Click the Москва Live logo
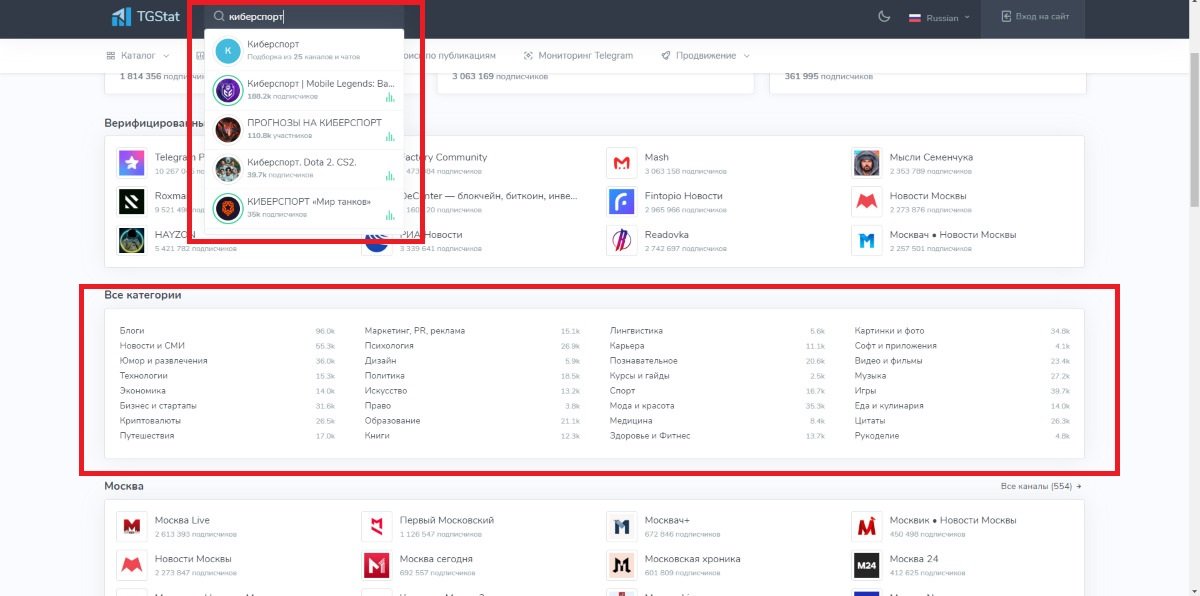Image resolution: width=1200 pixels, height=596 pixels. pos(131,526)
